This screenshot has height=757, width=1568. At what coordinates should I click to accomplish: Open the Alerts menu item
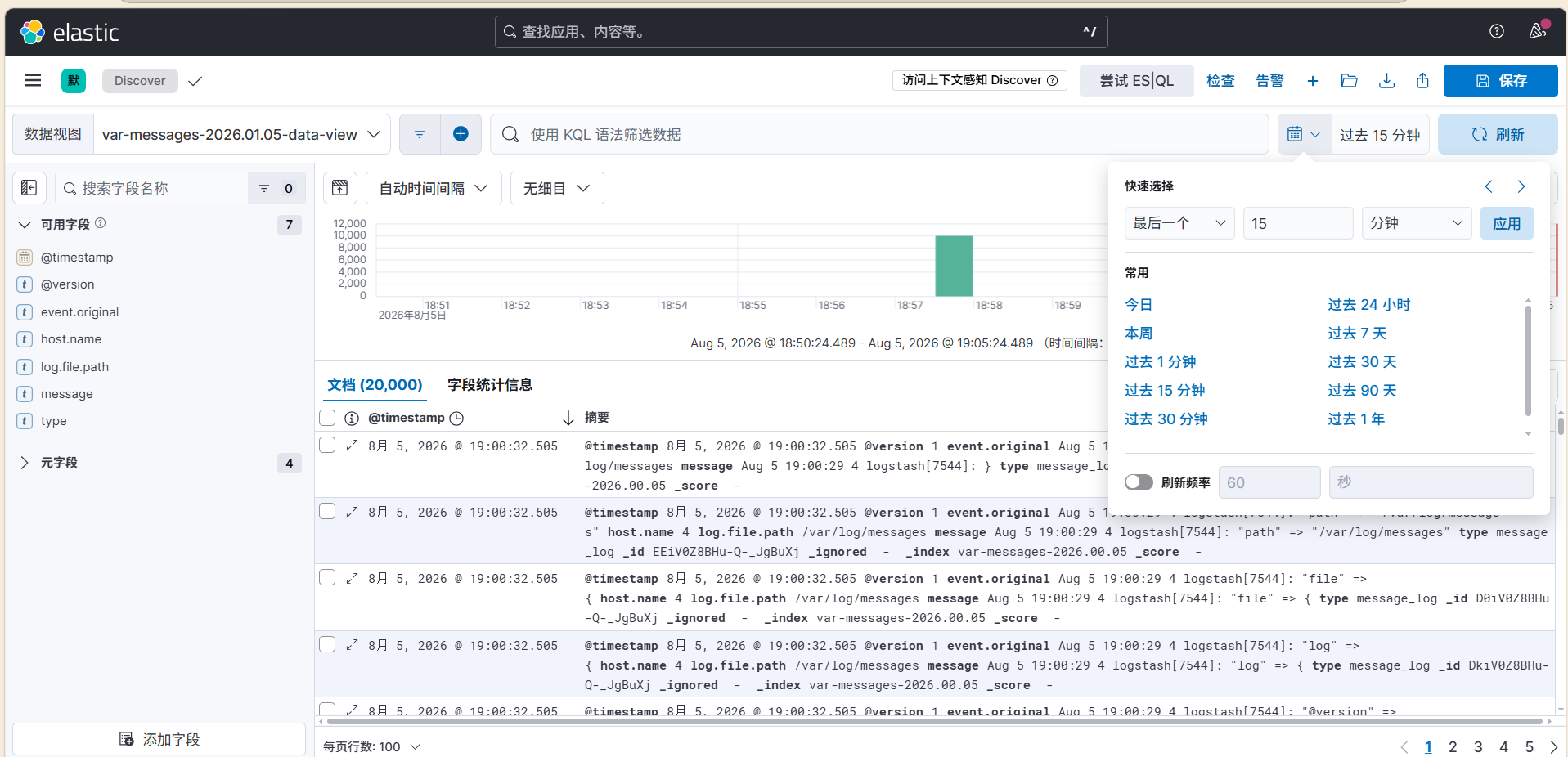(x=1269, y=81)
